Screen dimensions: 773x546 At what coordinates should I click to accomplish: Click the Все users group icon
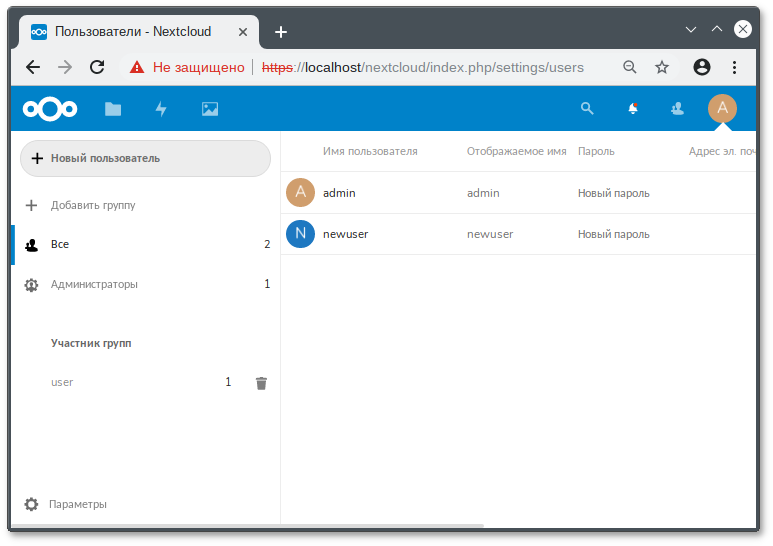click(x=32, y=244)
